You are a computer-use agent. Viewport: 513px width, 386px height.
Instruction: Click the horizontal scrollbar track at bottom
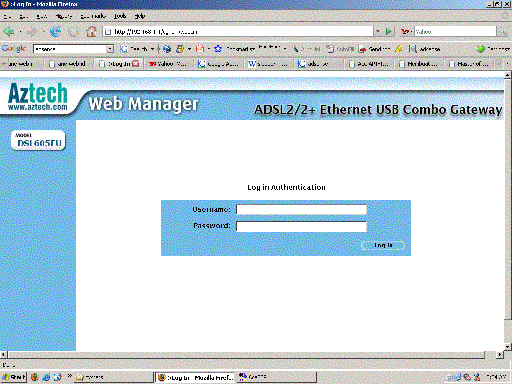246,355
